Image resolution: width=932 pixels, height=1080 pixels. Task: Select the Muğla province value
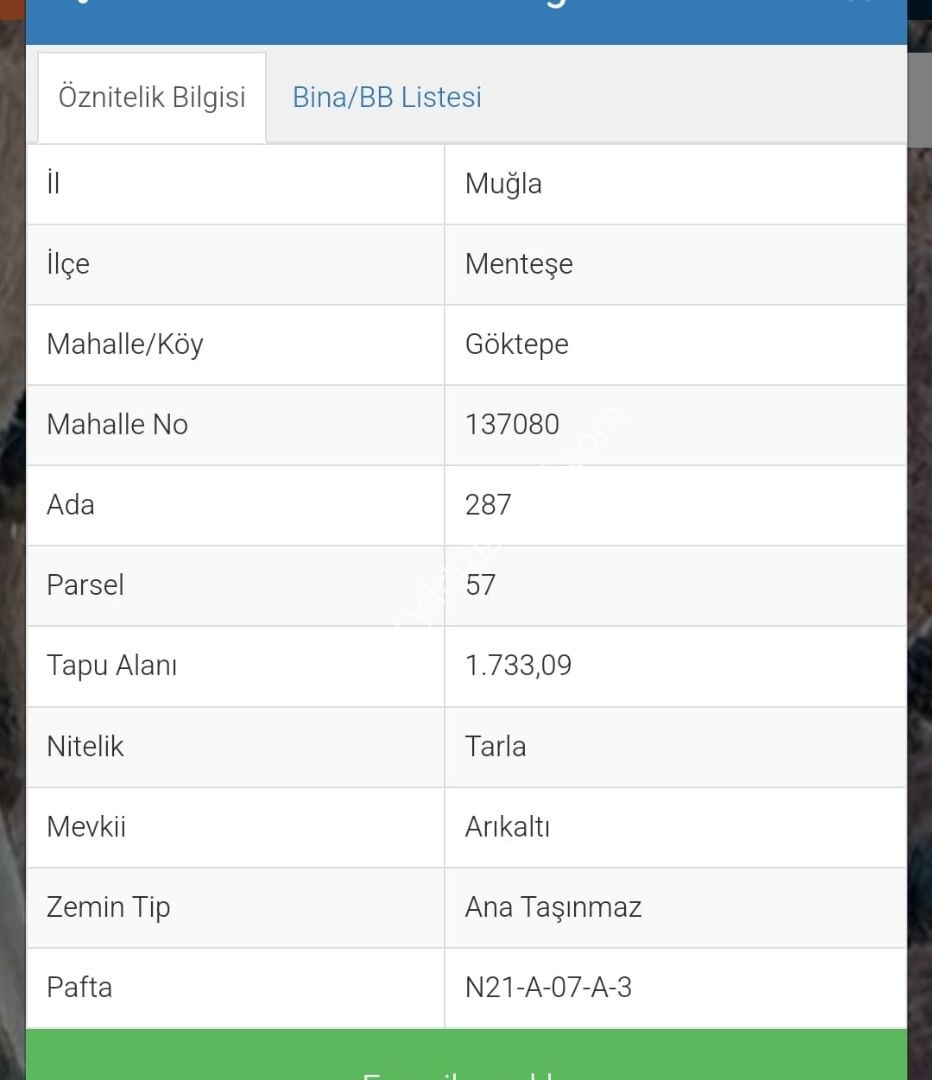tap(503, 185)
